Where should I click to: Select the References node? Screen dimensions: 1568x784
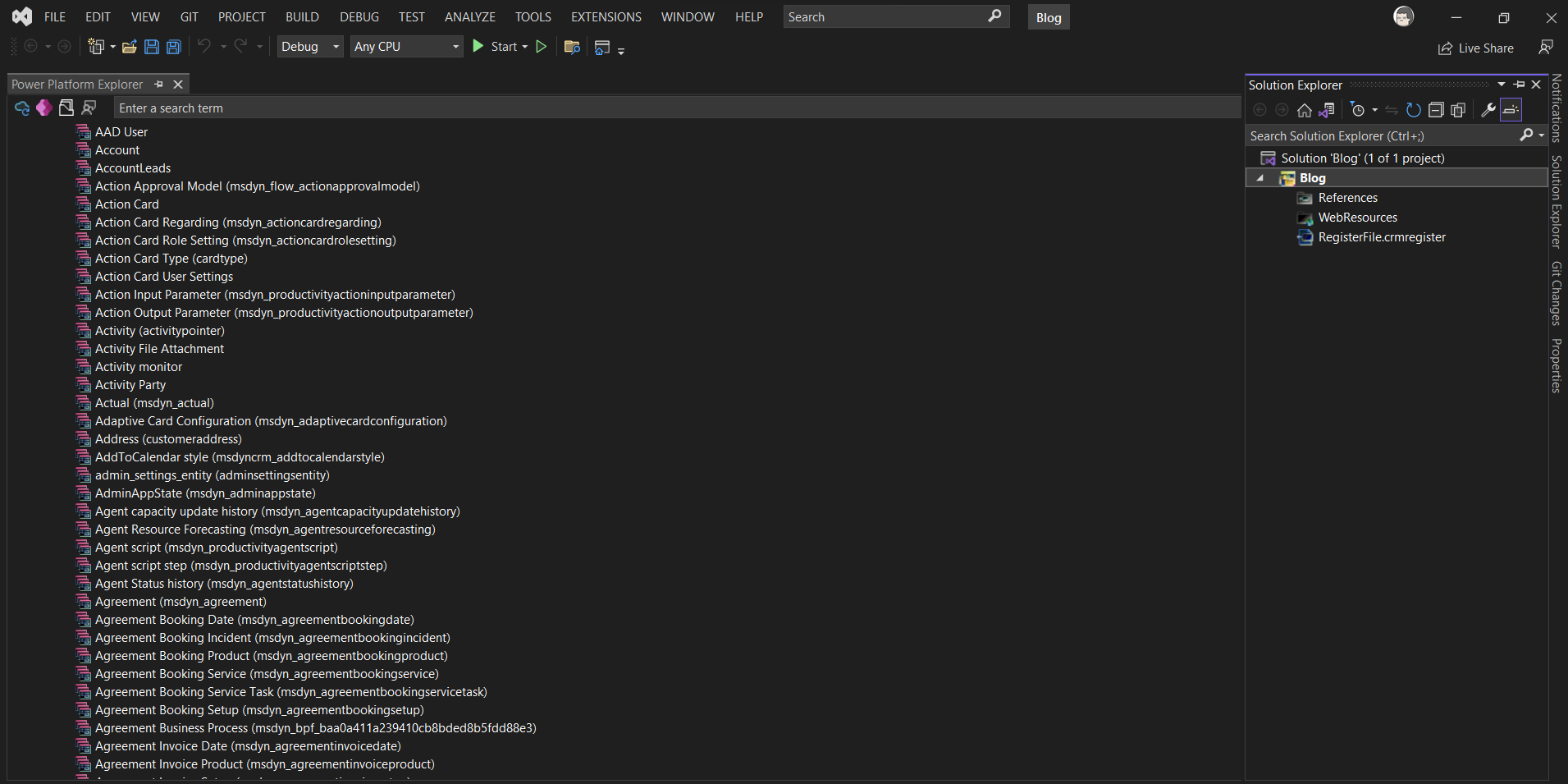pyautogui.click(x=1347, y=198)
